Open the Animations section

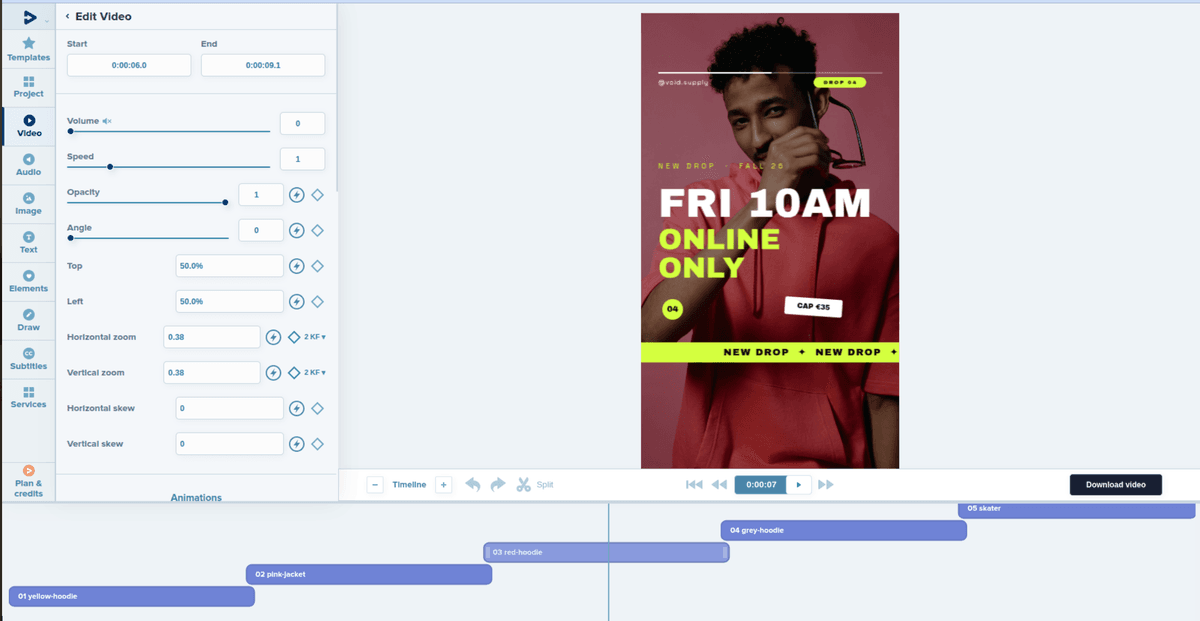(196, 497)
